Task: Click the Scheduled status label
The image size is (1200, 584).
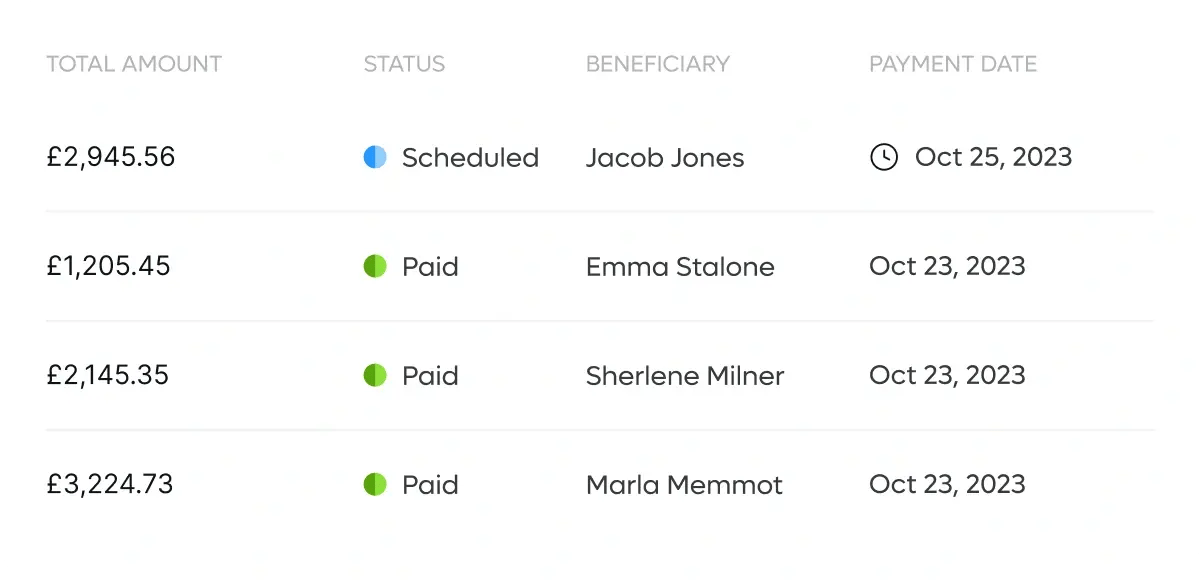Action: 470,158
